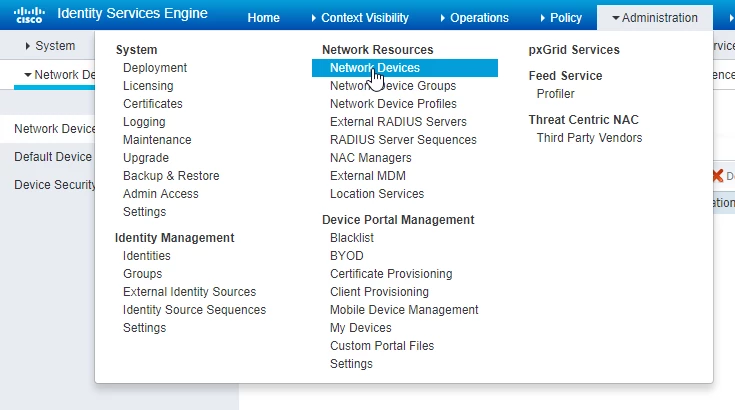Image resolution: width=735 pixels, height=410 pixels.
Task: Open the Home tab
Action: click(x=263, y=18)
